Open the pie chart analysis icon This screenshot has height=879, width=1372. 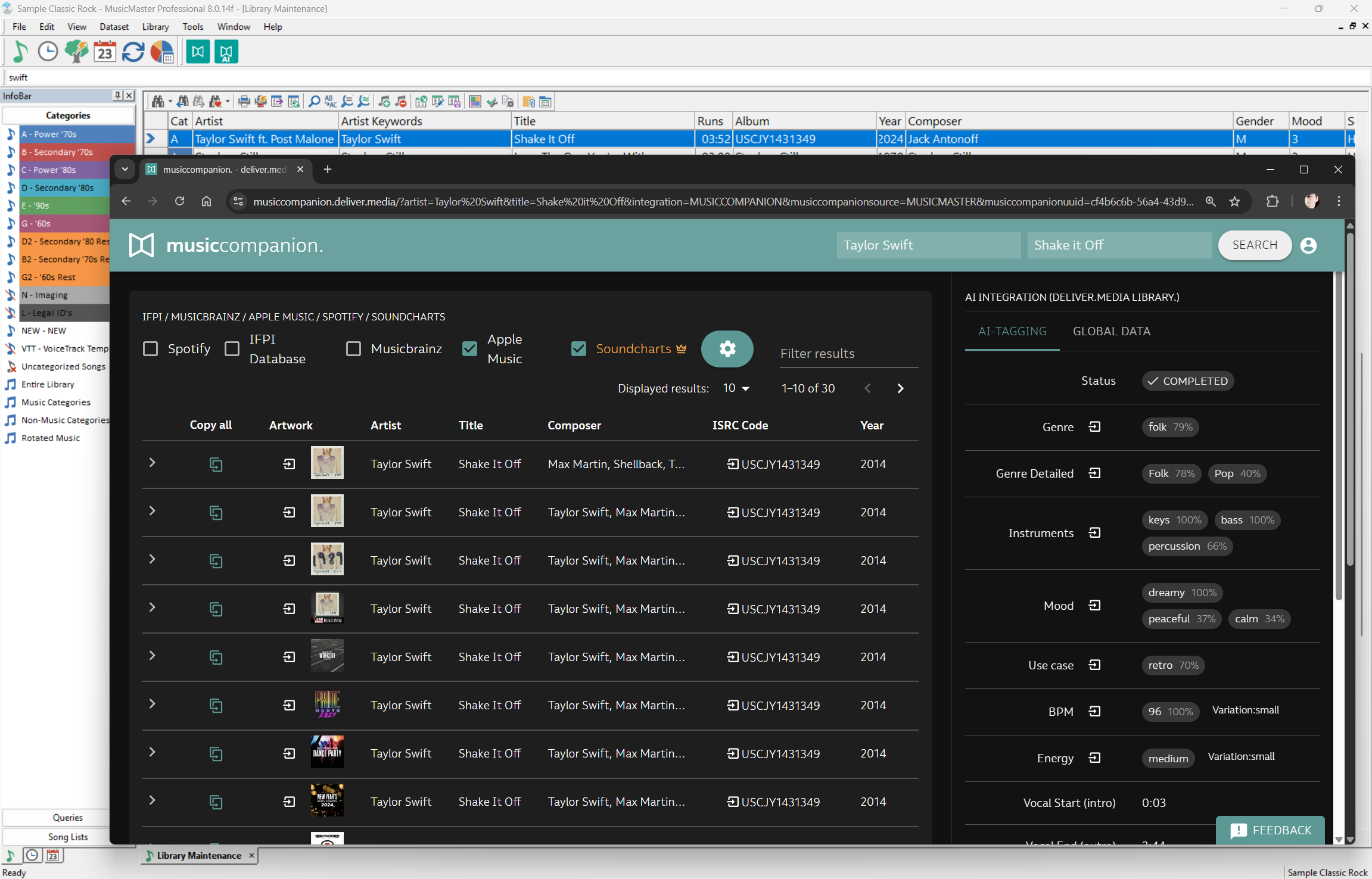point(161,52)
